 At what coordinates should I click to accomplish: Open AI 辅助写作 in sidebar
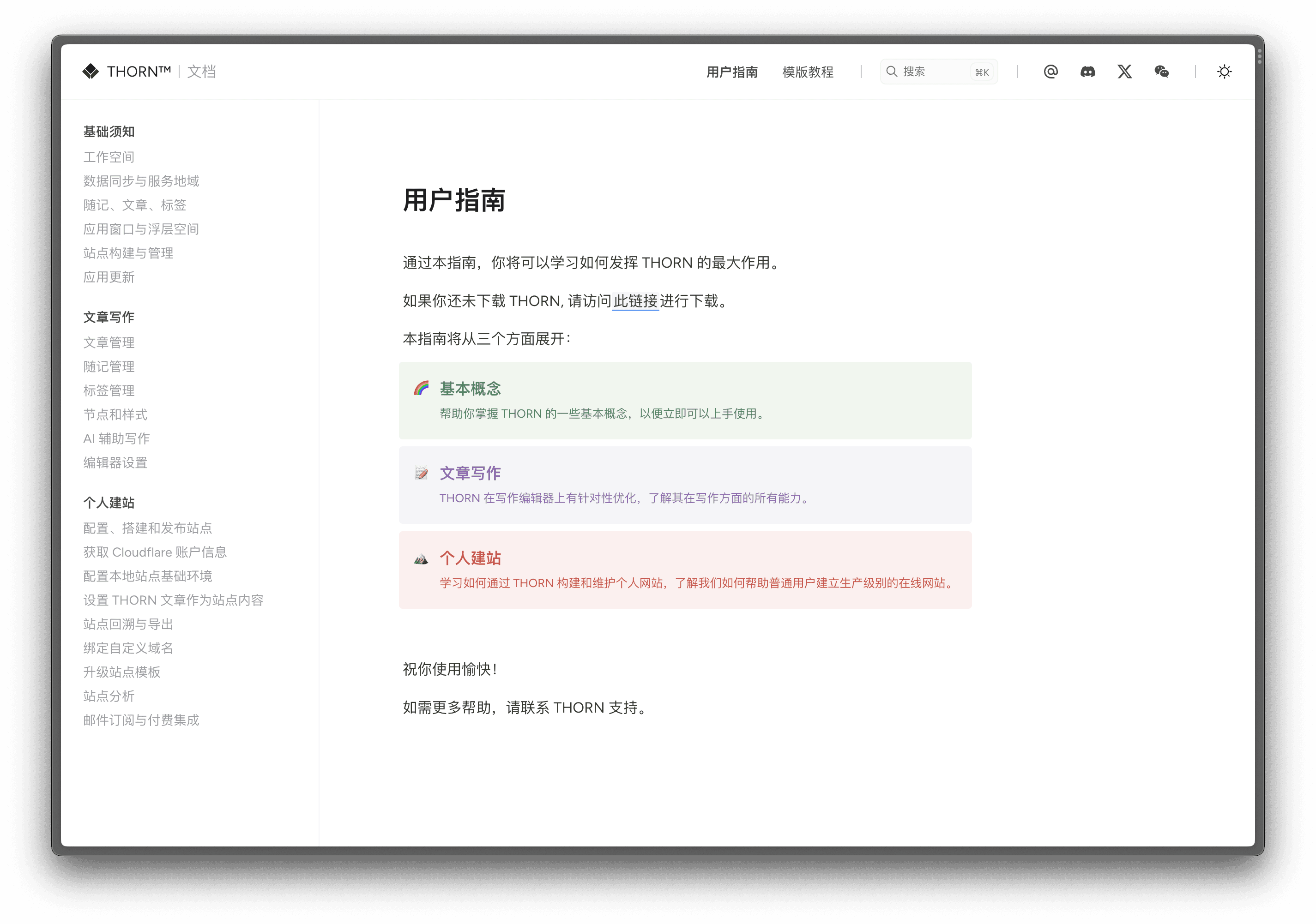pos(116,439)
